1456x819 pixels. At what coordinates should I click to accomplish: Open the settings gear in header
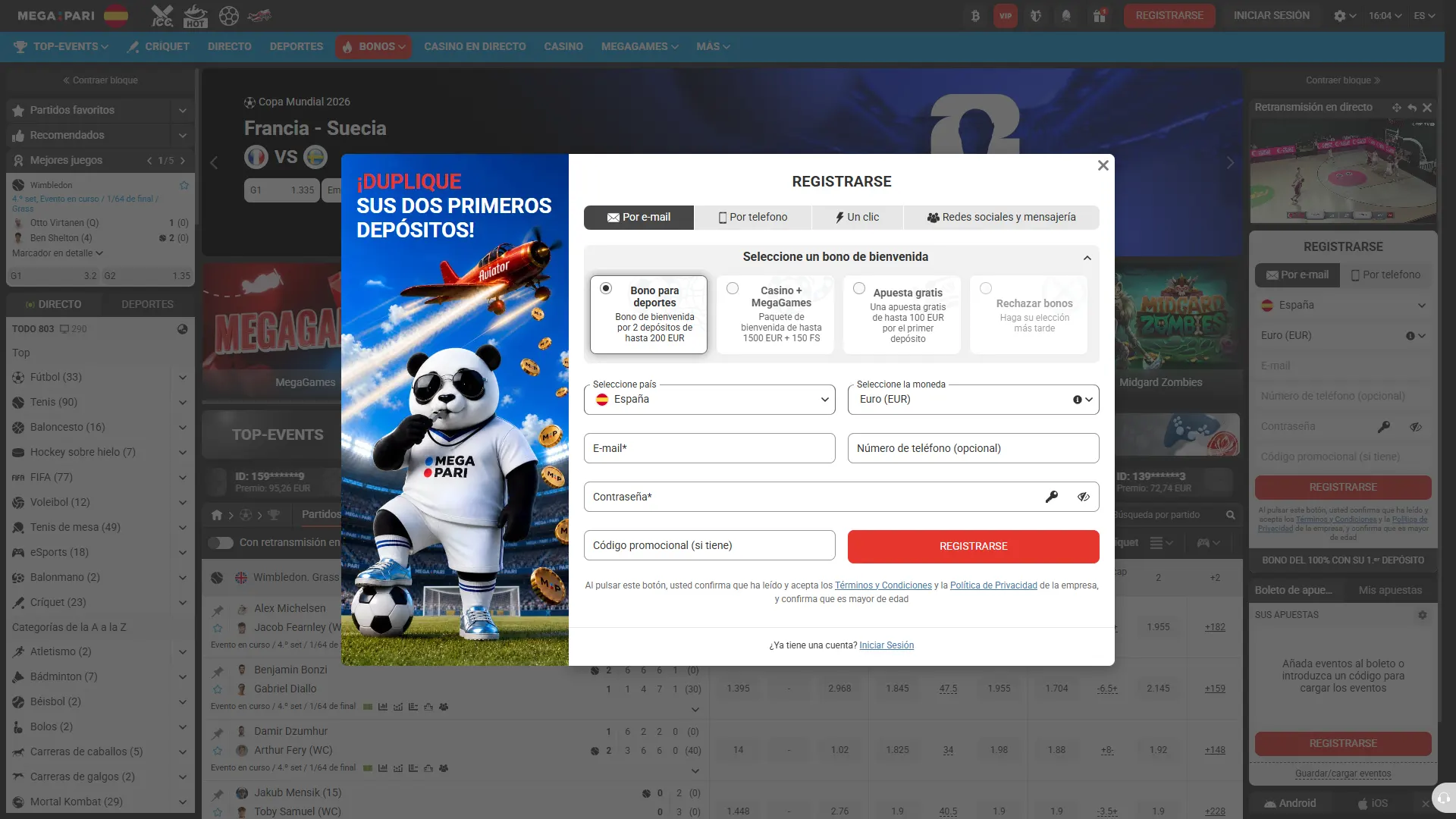pyautogui.click(x=1340, y=16)
